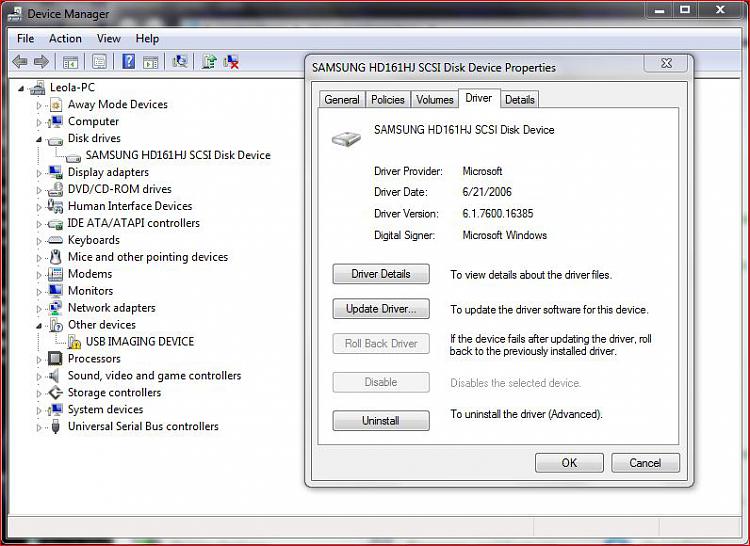Switch to the Volumes tab
750x546 pixels.
(434, 99)
